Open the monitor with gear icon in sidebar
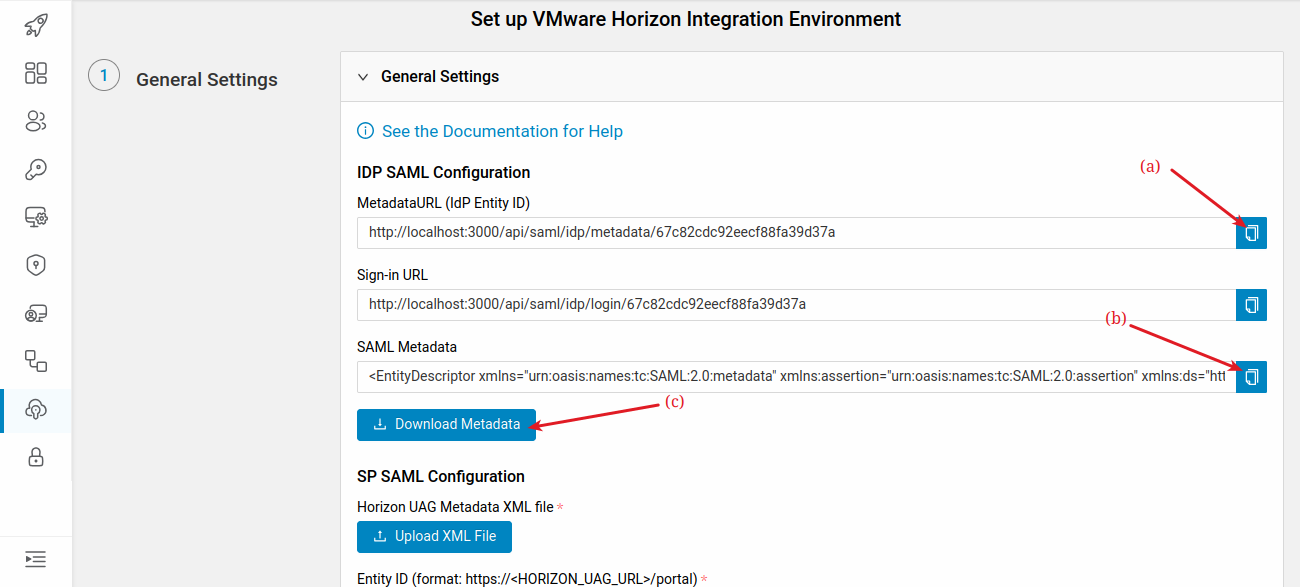The image size is (1300, 587). coord(36,217)
